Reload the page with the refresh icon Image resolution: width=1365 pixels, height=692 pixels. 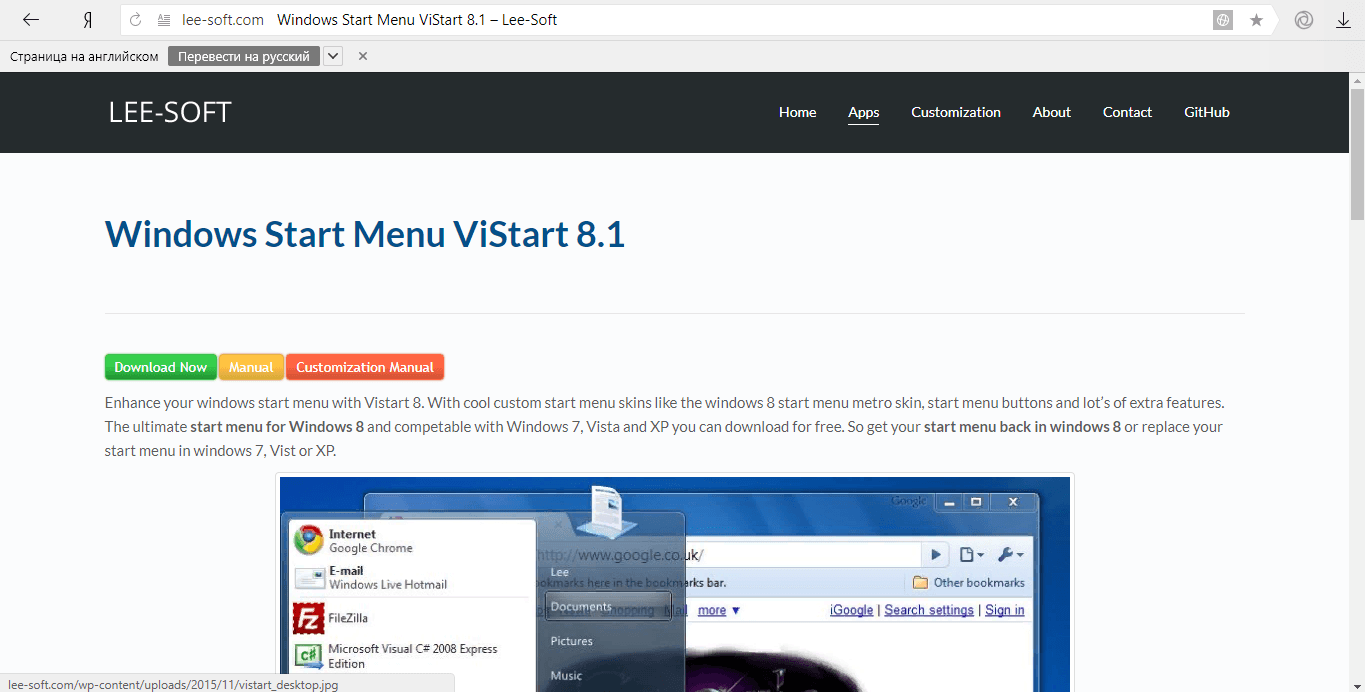click(x=136, y=20)
